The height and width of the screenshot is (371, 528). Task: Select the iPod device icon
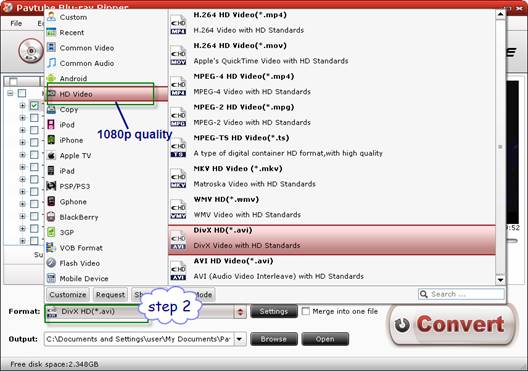[51, 125]
